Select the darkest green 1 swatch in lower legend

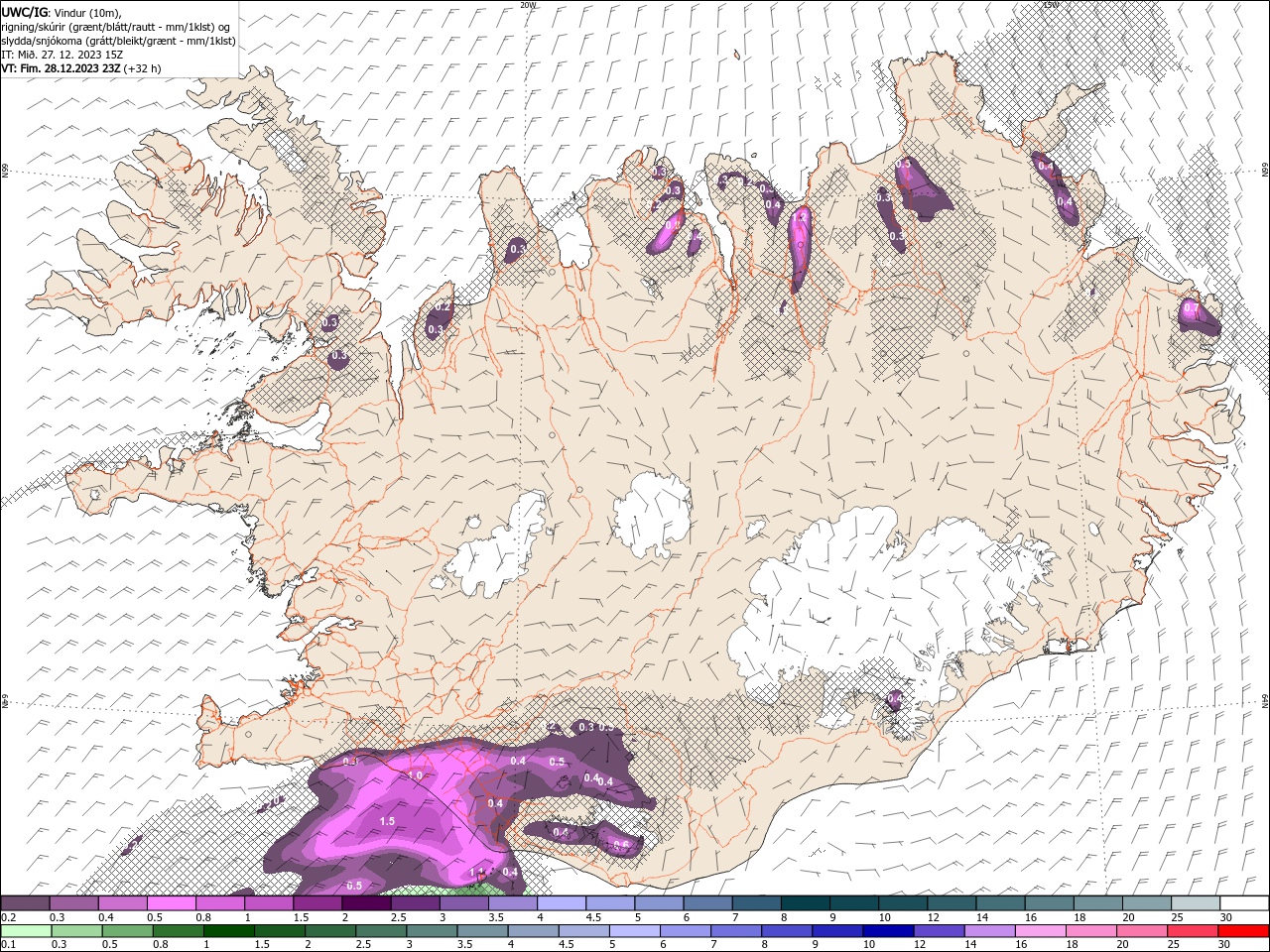click(x=229, y=931)
